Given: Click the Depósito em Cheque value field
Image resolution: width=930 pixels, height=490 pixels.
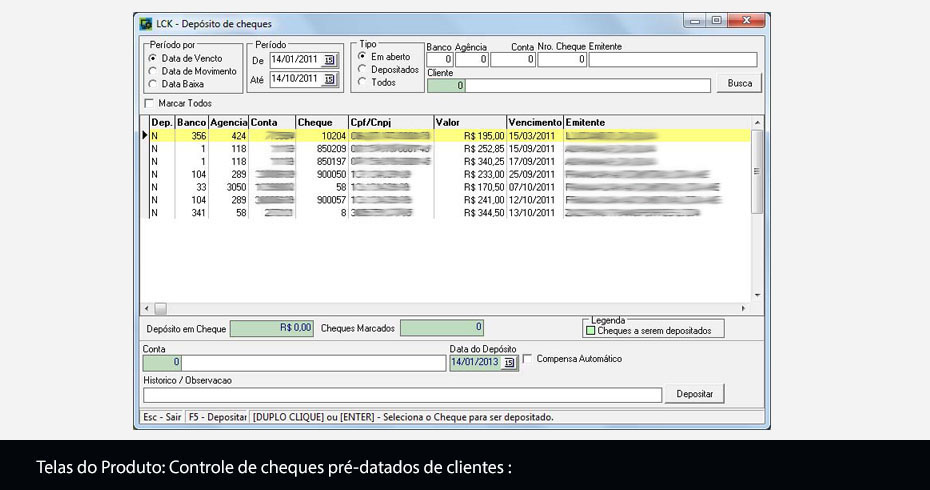Looking at the screenshot, I should pyautogui.click(x=272, y=328).
